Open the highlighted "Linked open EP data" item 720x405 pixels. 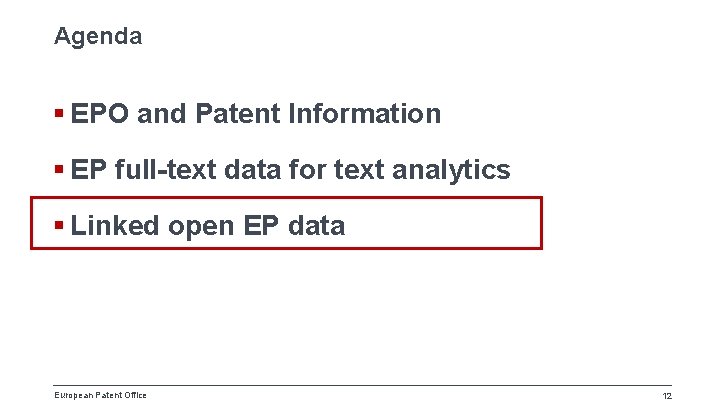208,226
